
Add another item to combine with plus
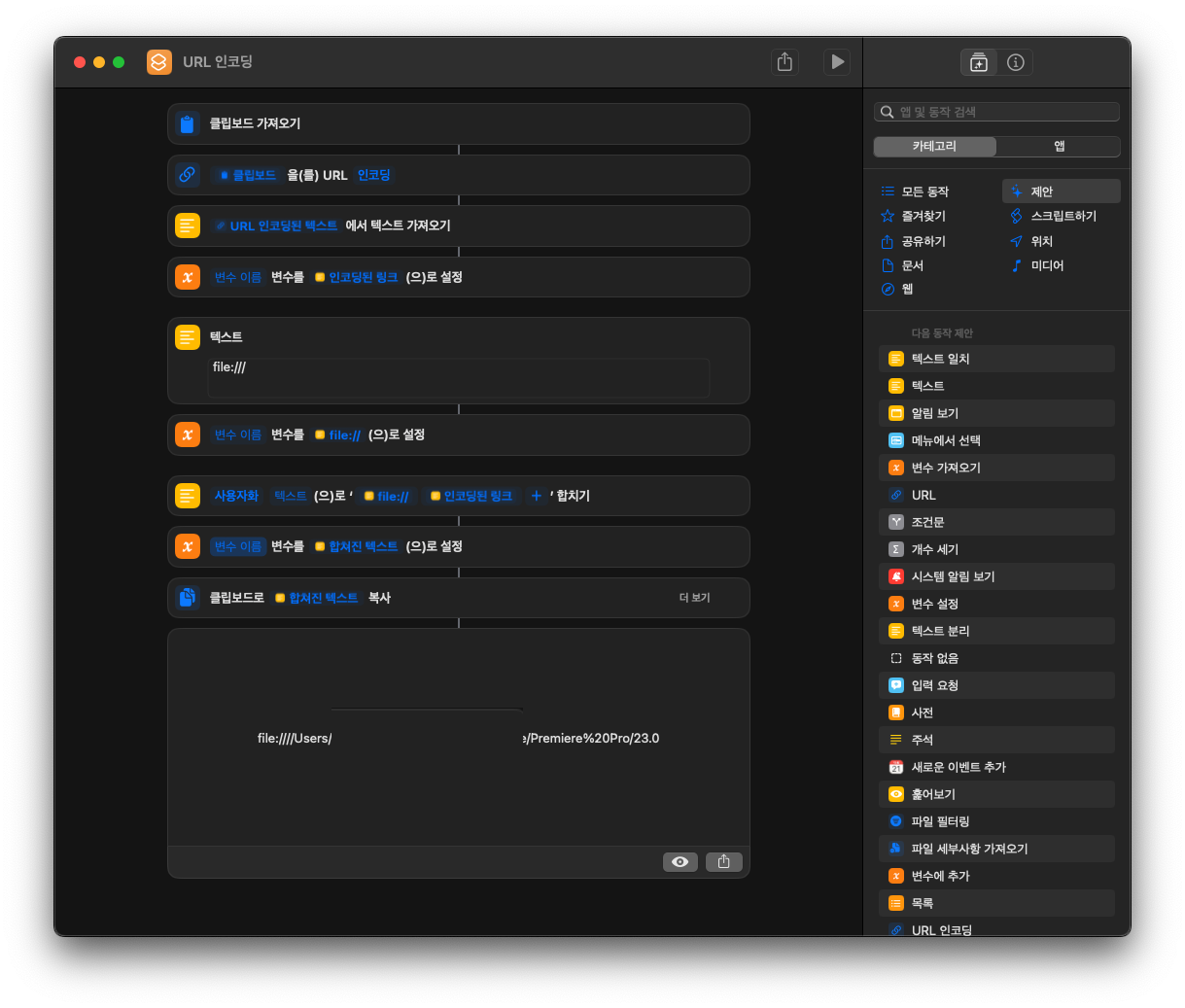coord(536,496)
